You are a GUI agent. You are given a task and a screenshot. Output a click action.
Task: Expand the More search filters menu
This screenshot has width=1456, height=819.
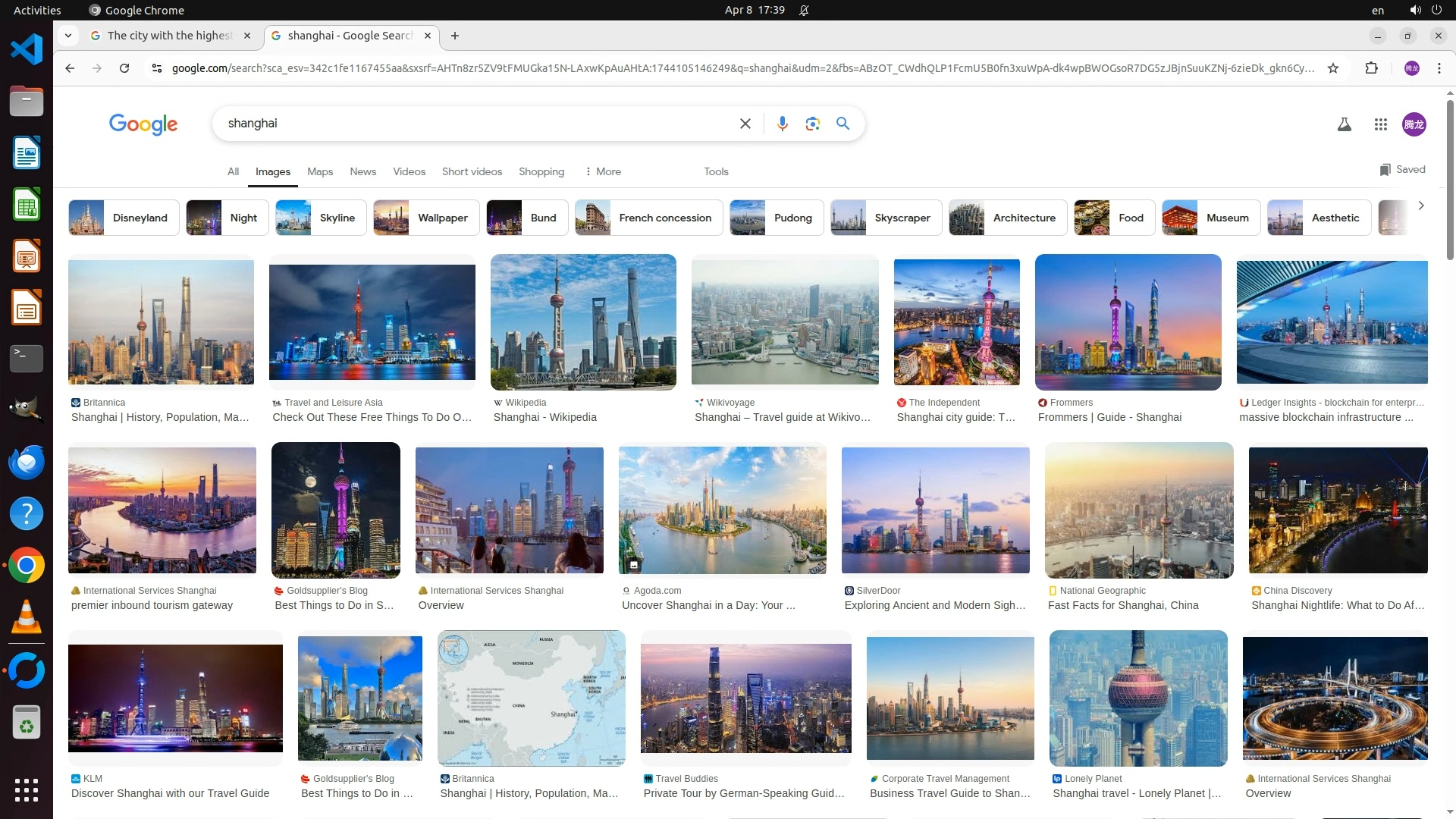point(603,171)
